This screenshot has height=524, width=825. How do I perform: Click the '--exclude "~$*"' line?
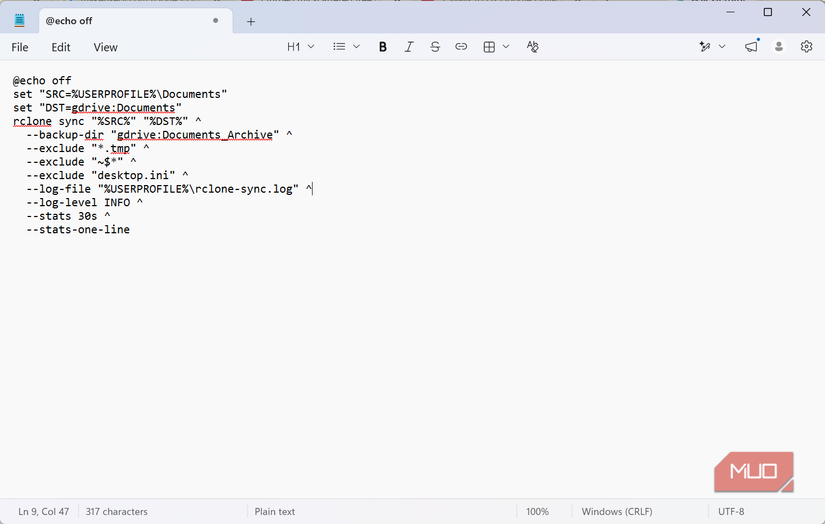tap(81, 162)
